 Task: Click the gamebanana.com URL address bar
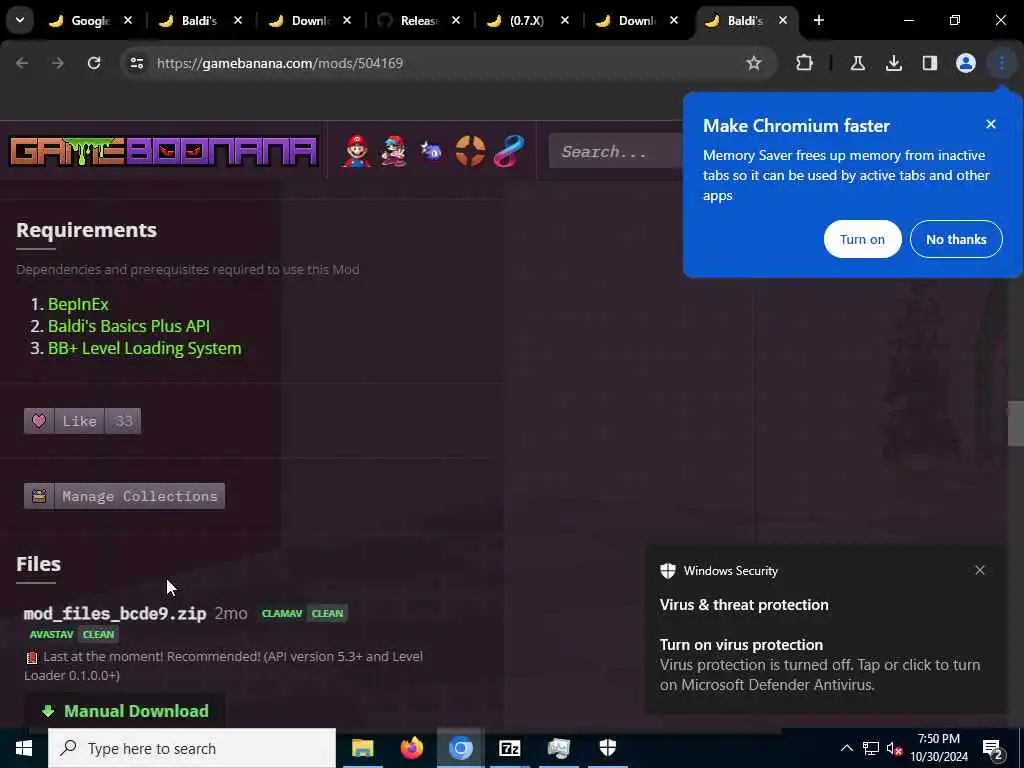[x=280, y=63]
